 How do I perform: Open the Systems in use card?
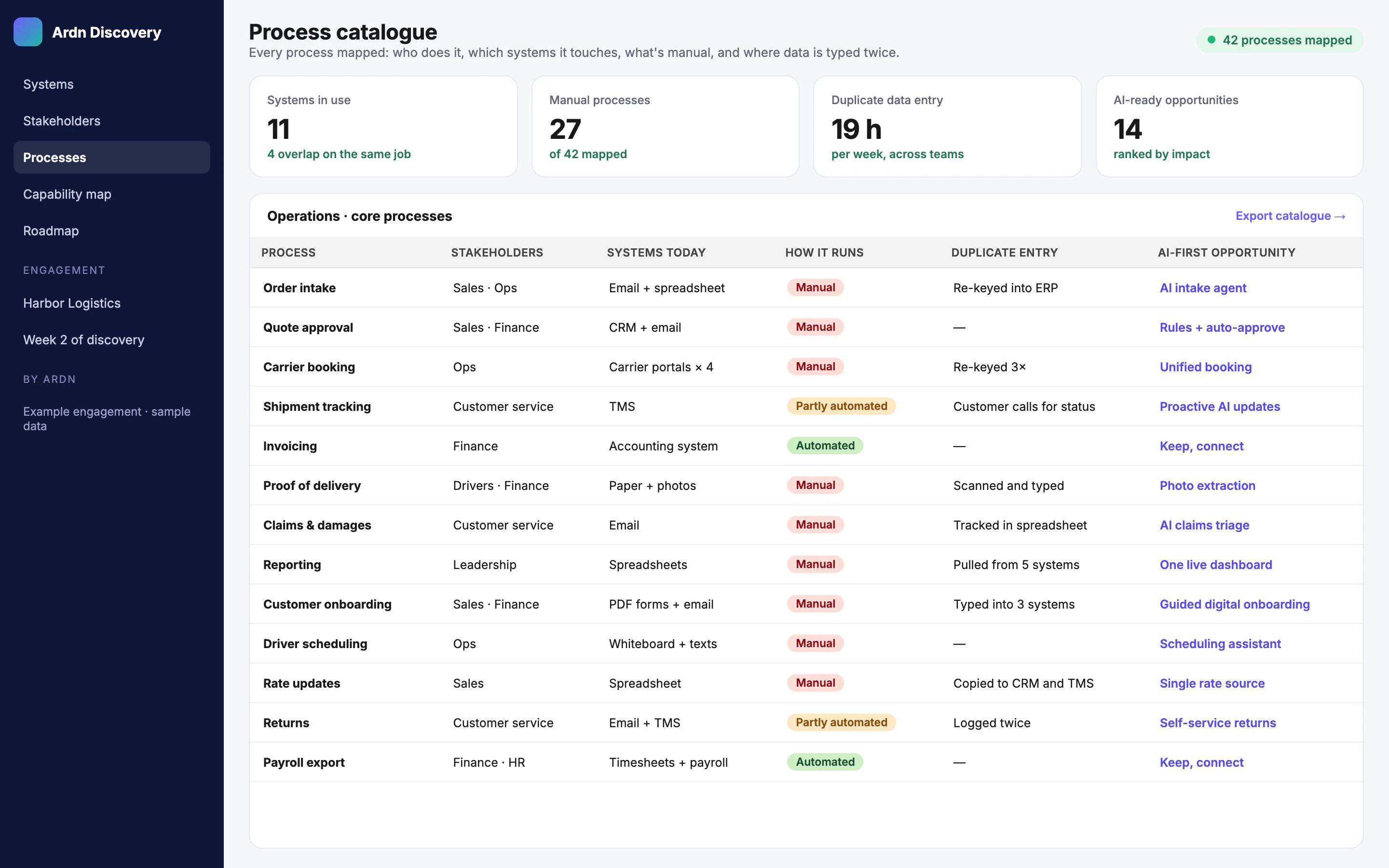coord(383,126)
